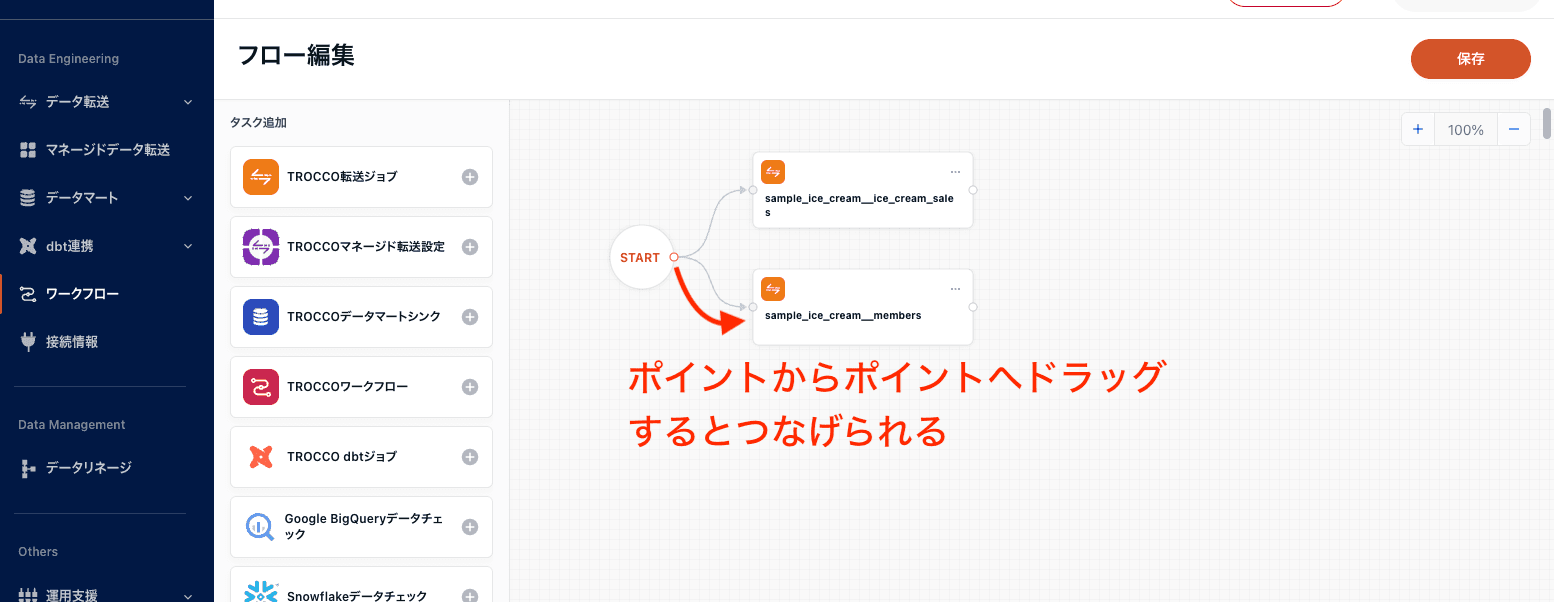Click the TROCCOマネージド転送設定 icon
This screenshot has width=1554, height=602.
click(260, 247)
